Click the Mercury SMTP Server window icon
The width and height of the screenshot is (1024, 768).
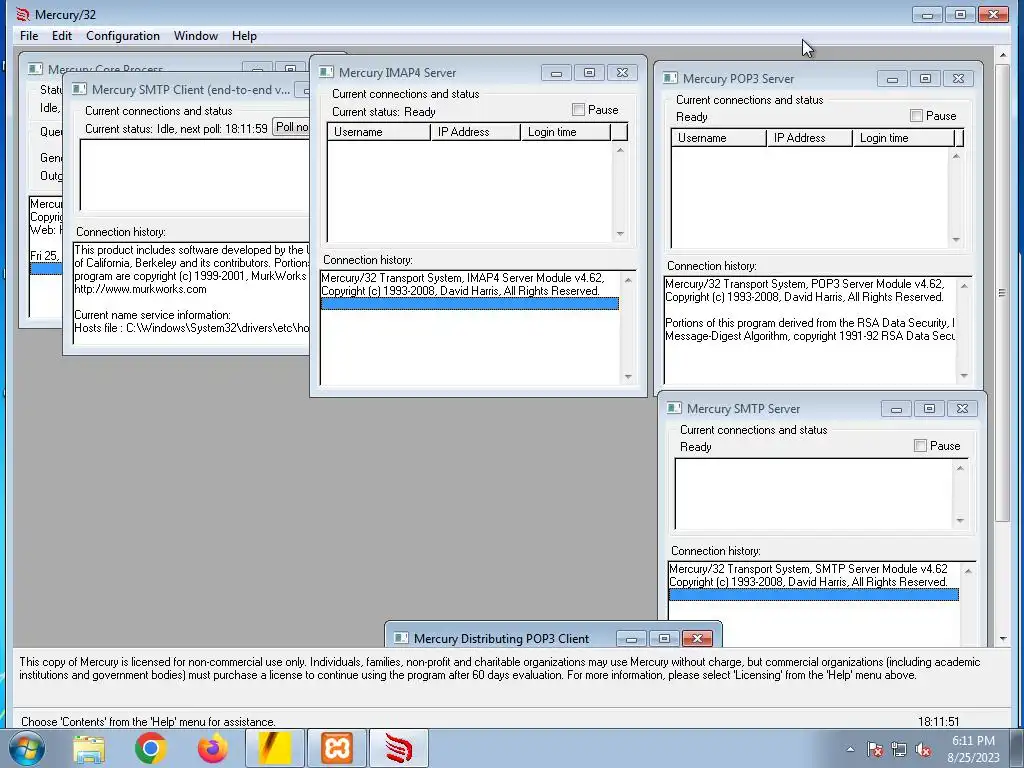(x=674, y=408)
